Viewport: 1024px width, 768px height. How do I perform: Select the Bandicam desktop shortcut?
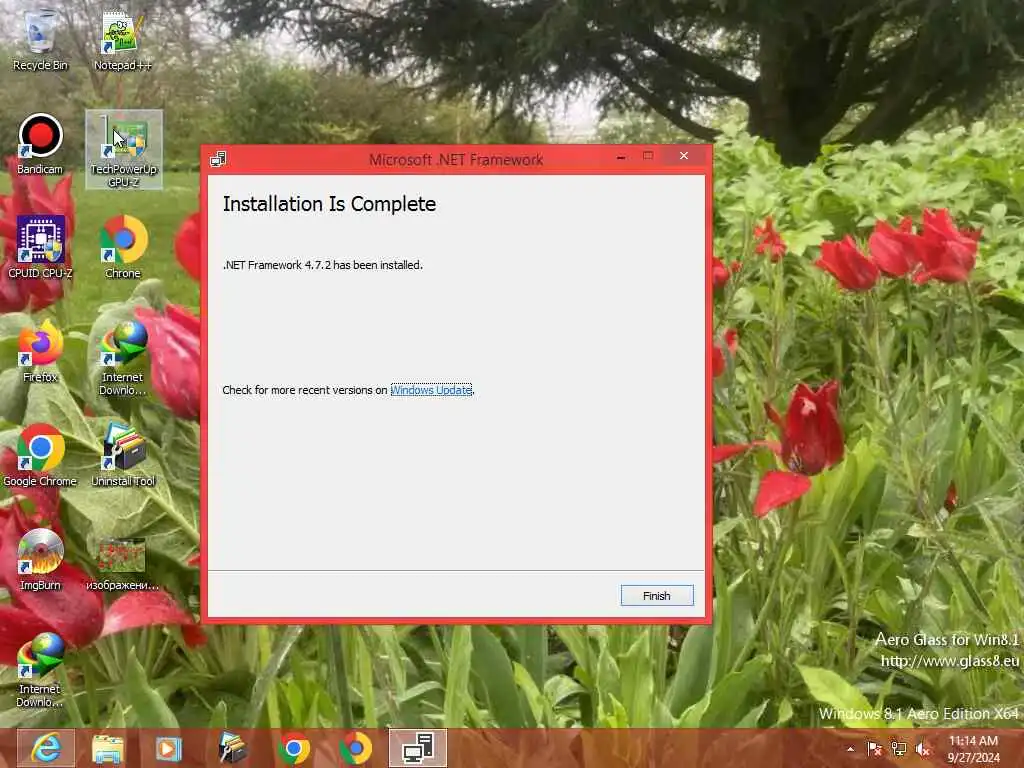(40, 144)
